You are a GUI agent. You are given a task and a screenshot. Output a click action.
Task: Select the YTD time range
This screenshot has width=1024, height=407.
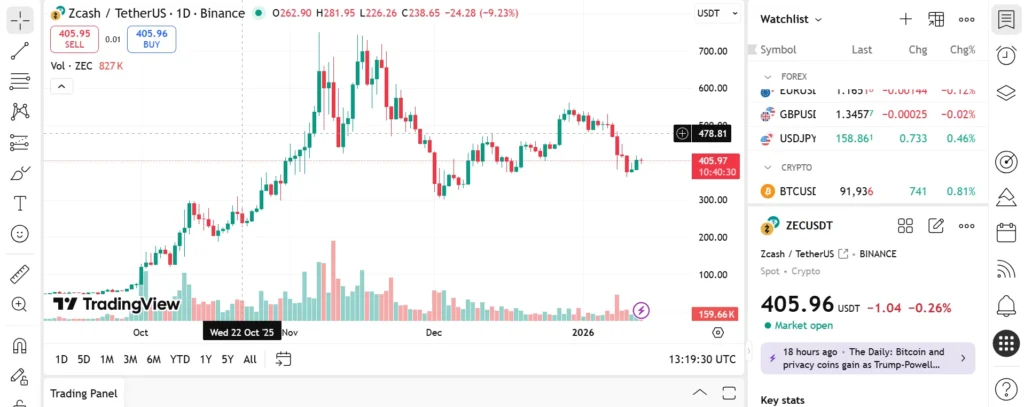pyautogui.click(x=180, y=359)
